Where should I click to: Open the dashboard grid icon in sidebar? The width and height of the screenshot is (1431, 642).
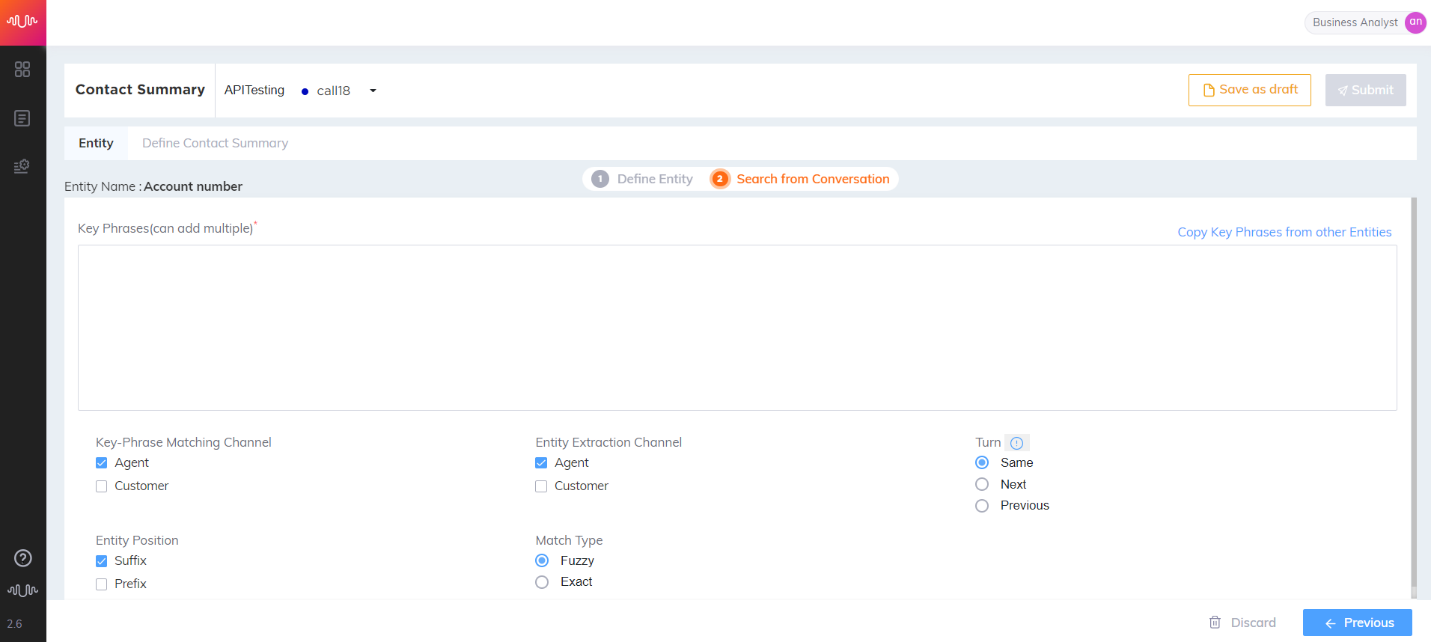point(22,69)
